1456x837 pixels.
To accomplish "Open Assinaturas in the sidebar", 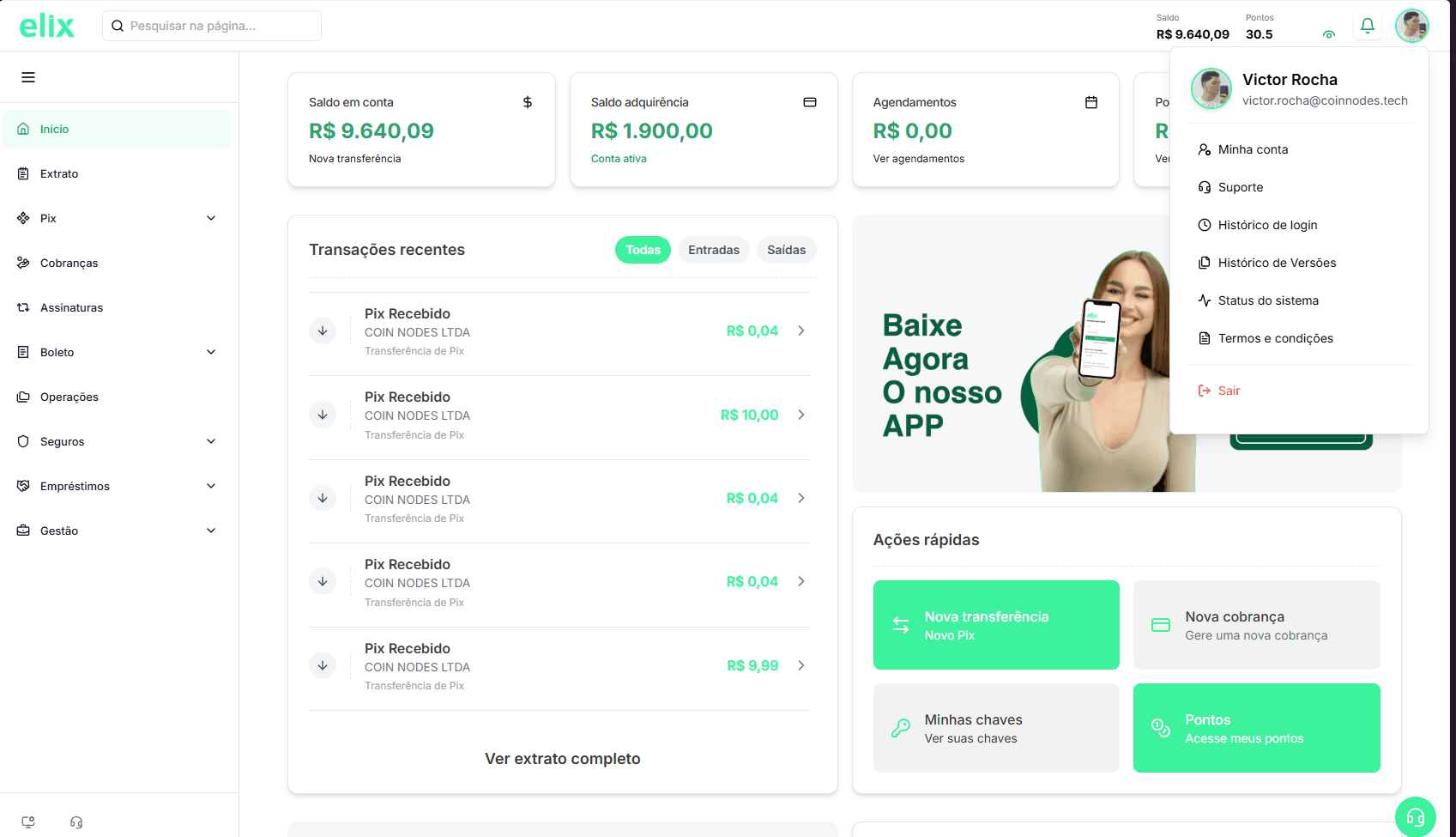I will 117,307.
